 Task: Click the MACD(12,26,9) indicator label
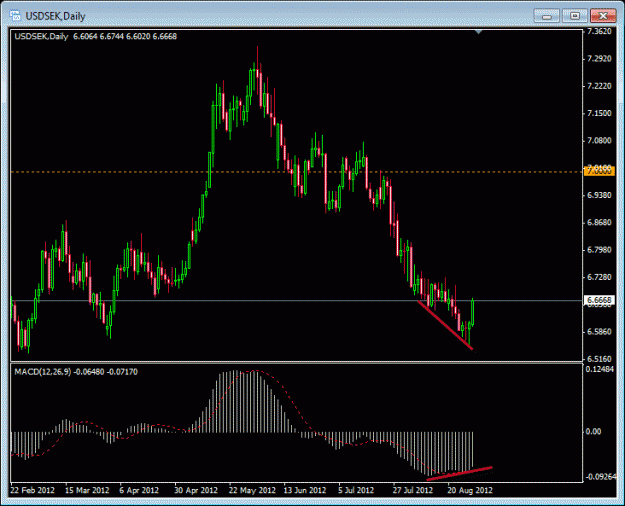tap(76, 372)
